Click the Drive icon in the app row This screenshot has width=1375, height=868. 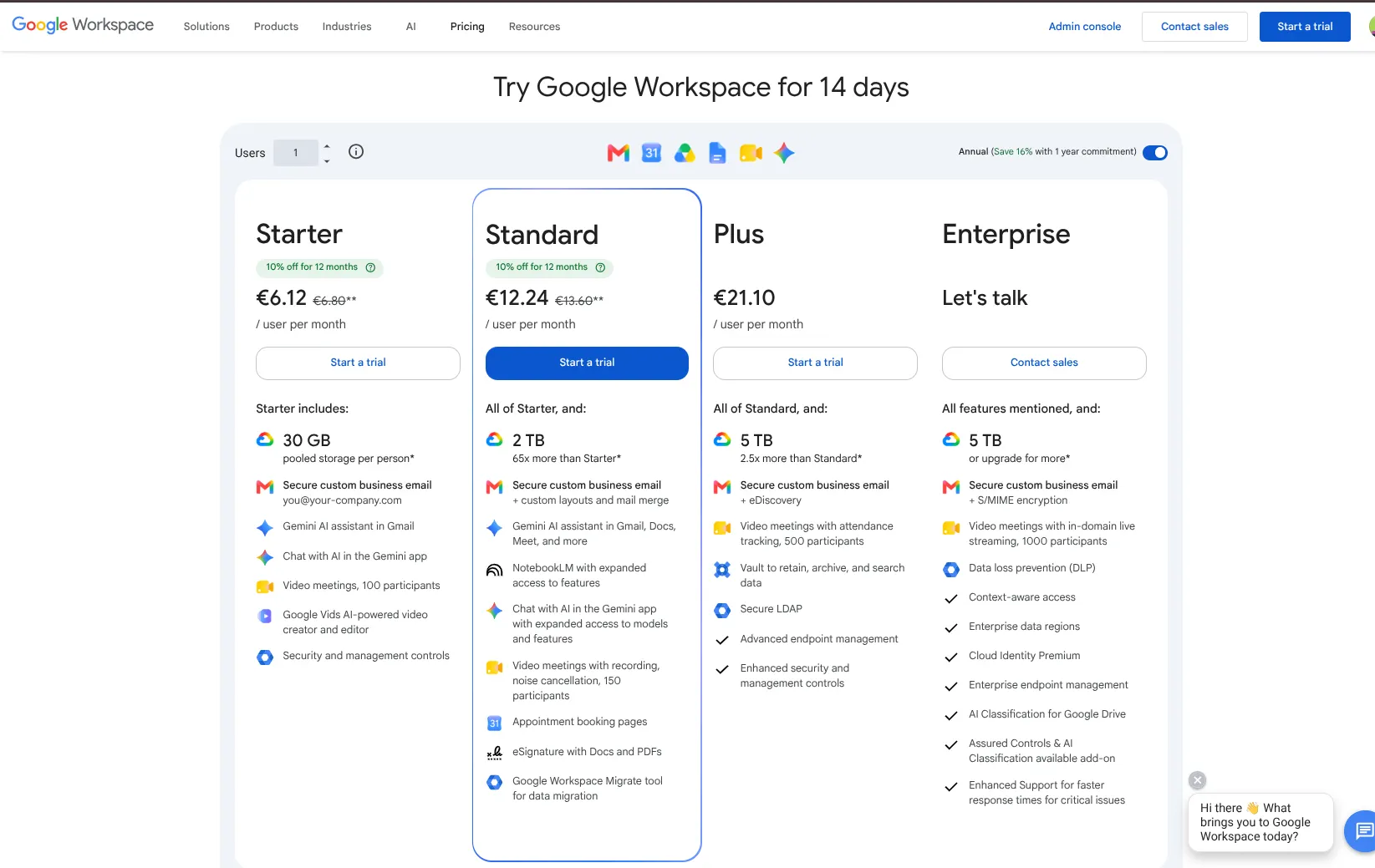pyautogui.click(x=685, y=153)
